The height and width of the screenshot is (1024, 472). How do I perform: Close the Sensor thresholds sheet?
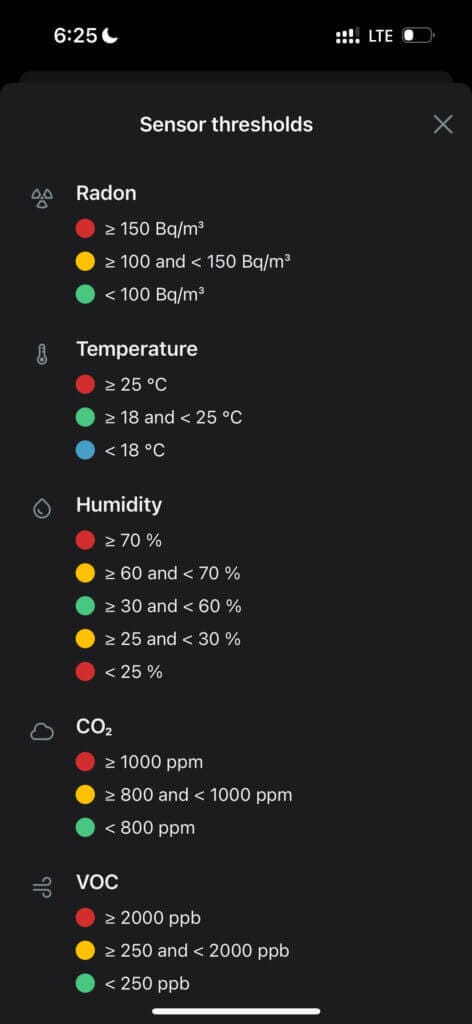pyautogui.click(x=443, y=124)
